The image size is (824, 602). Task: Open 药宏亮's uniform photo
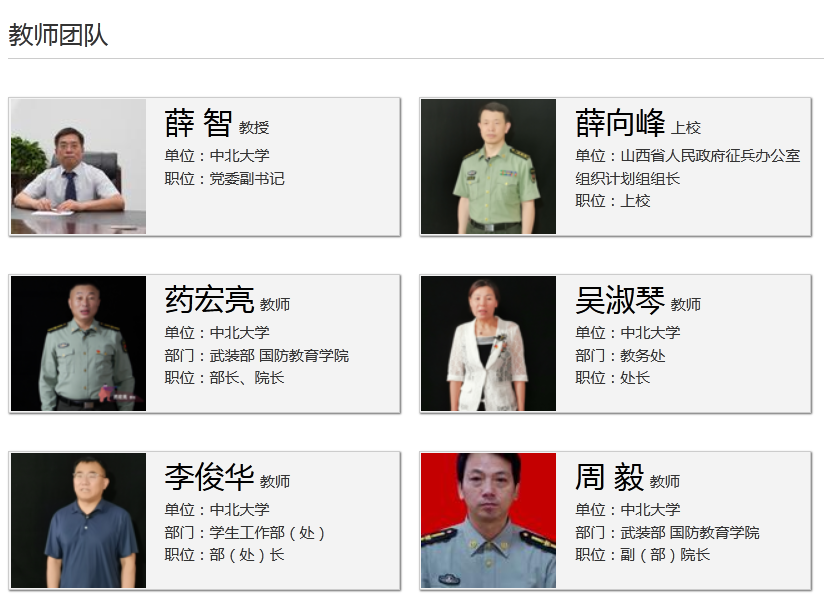[78, 344]
